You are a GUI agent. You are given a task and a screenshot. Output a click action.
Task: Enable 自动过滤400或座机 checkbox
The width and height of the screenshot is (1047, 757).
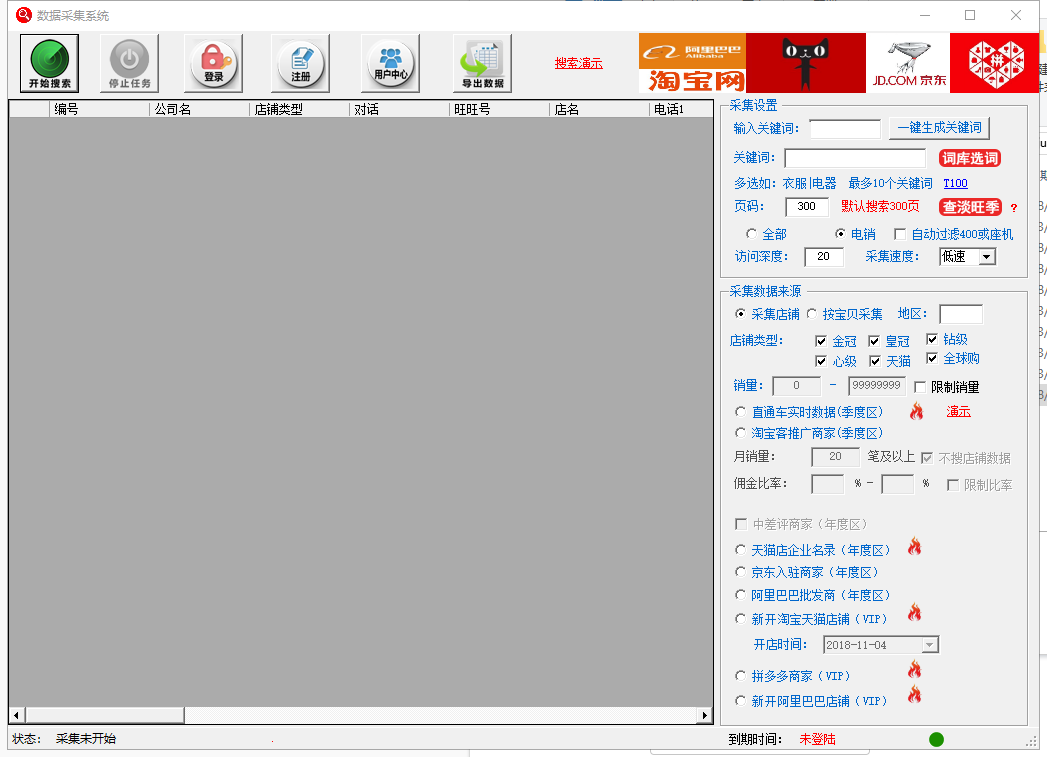(x=900, y=234)
